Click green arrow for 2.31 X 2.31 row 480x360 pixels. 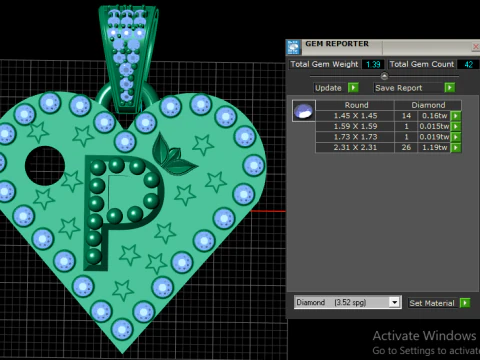[456, 148]
